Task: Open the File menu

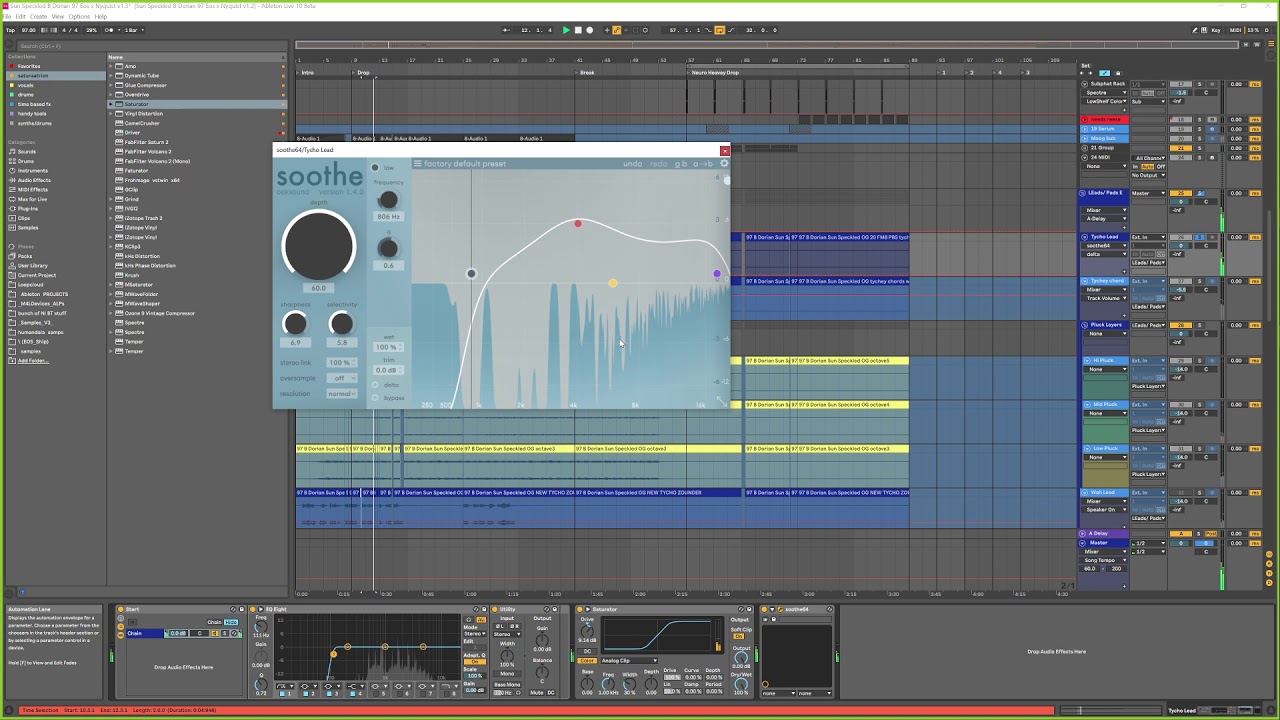Action: (8, 16)
